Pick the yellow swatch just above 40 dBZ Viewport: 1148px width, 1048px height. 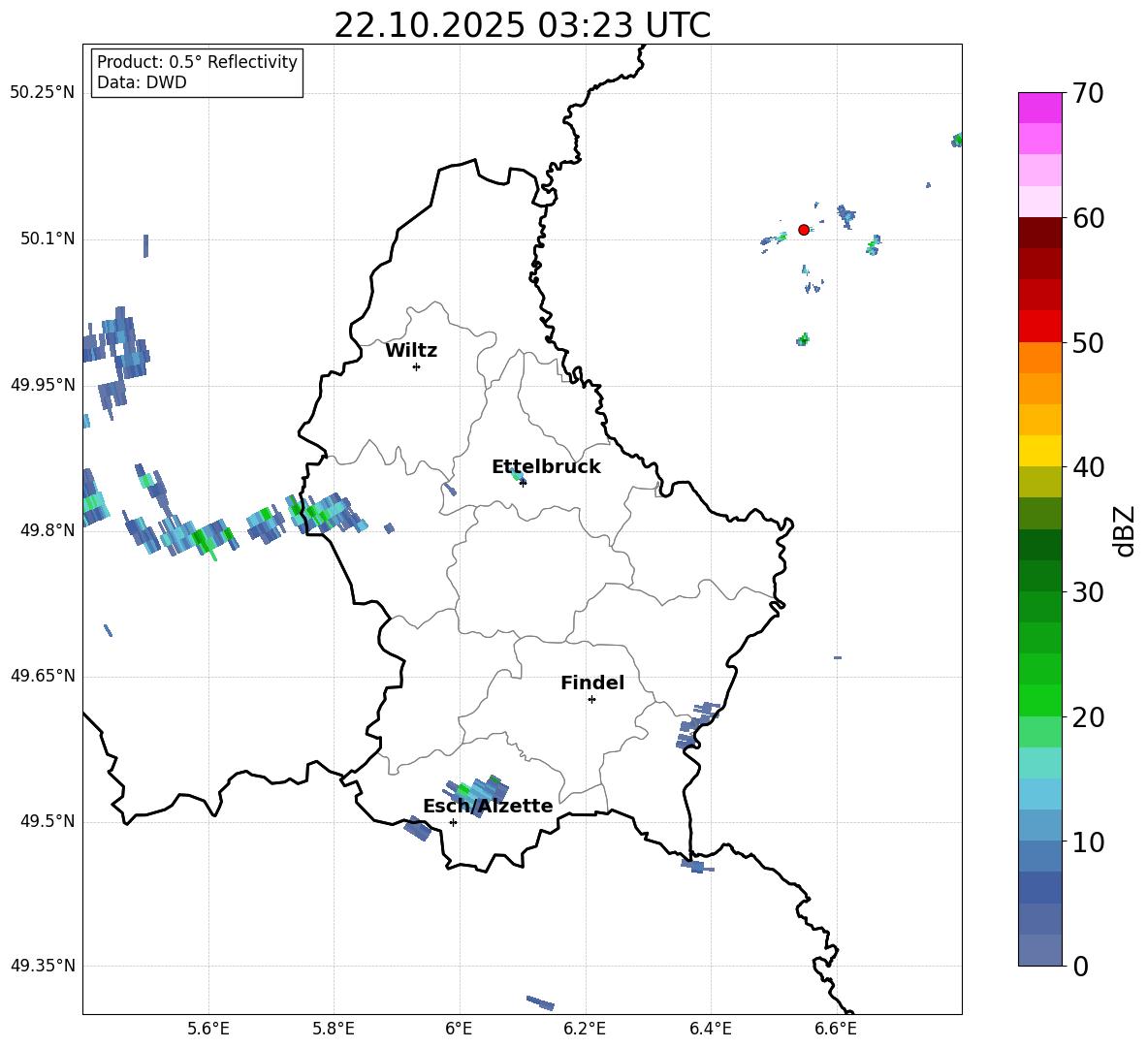tap(1040, 451)
